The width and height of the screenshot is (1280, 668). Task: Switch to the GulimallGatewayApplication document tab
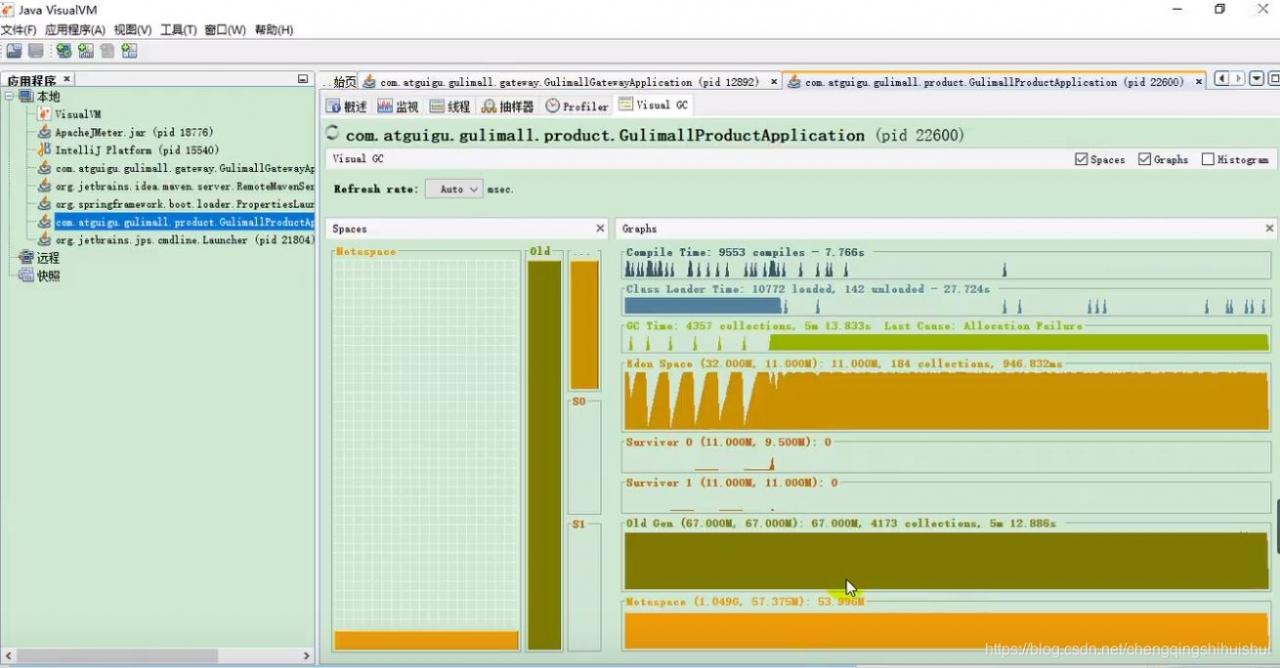570,82
